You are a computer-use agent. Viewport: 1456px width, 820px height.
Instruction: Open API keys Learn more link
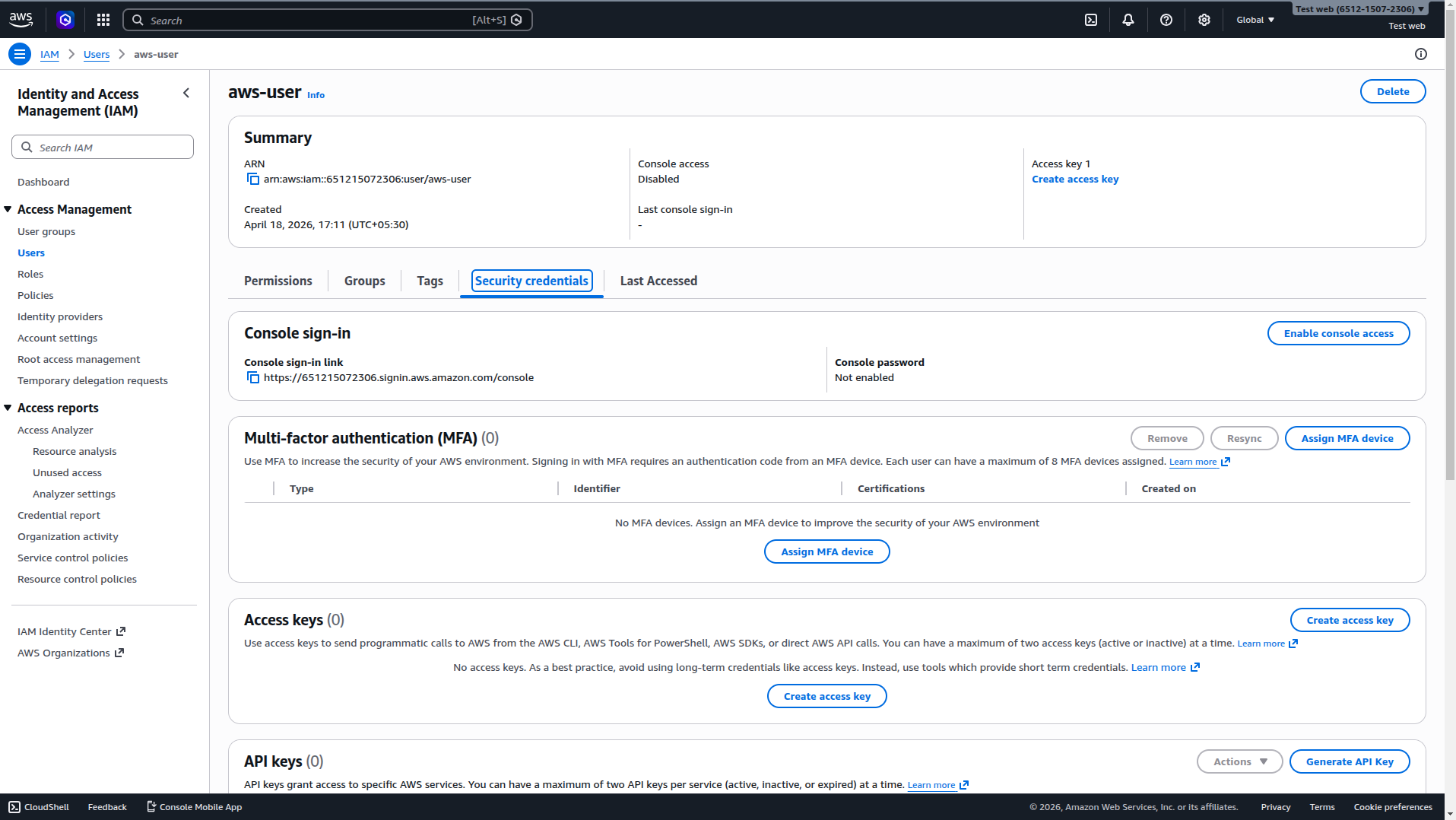pyautogui.click(x=937, y=785)
